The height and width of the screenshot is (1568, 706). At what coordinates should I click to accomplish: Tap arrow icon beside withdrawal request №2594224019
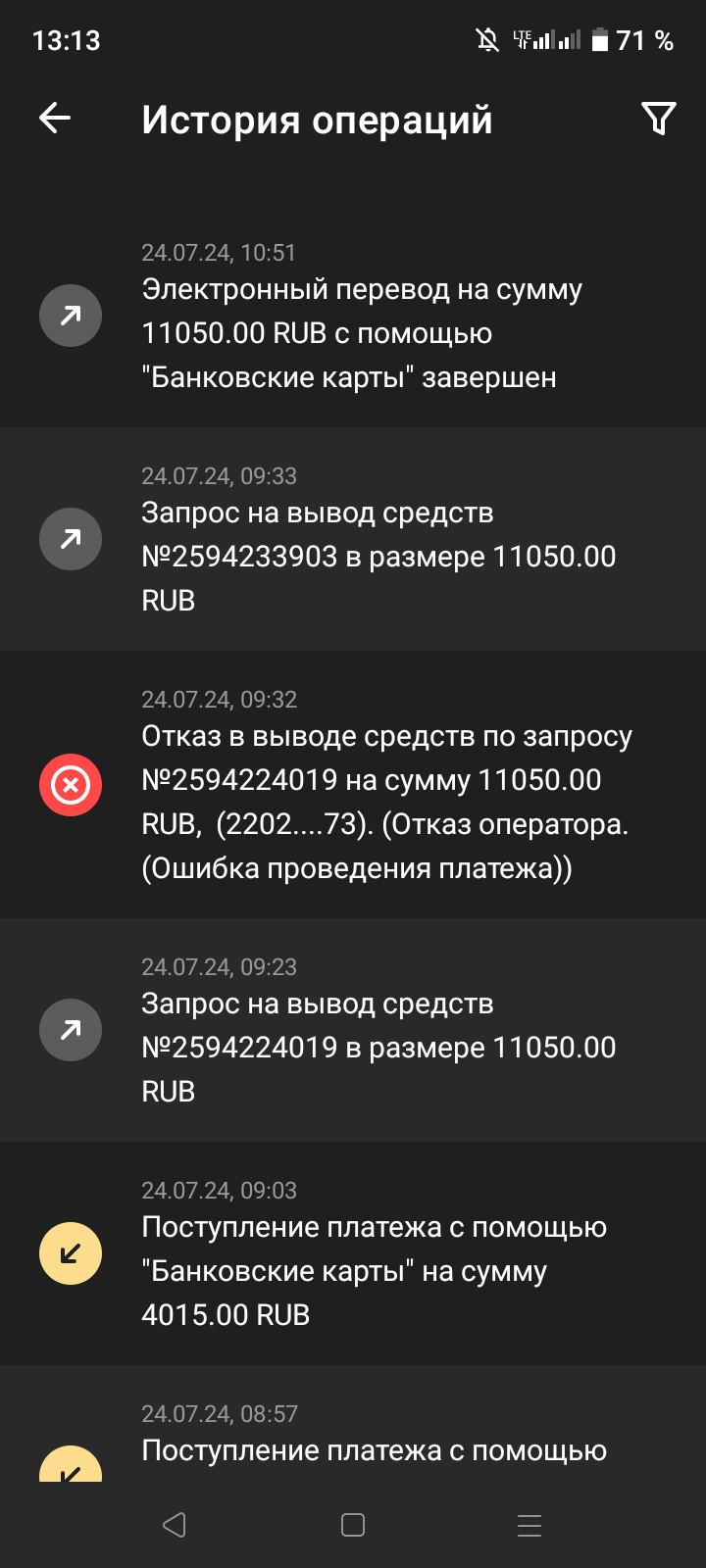pyautogui.click(x=71, y=1030)
